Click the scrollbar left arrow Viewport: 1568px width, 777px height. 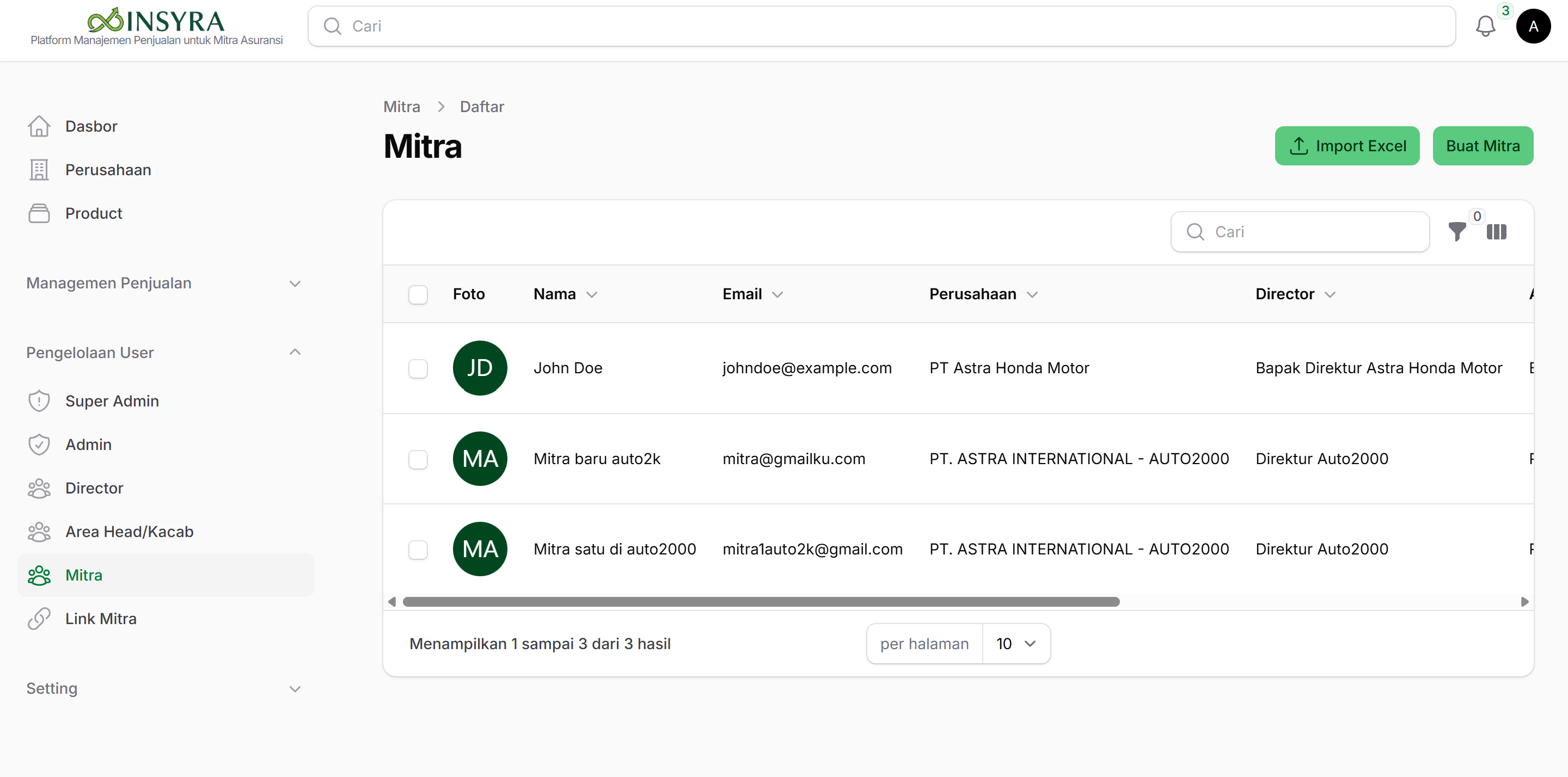(x=392, y=602)
